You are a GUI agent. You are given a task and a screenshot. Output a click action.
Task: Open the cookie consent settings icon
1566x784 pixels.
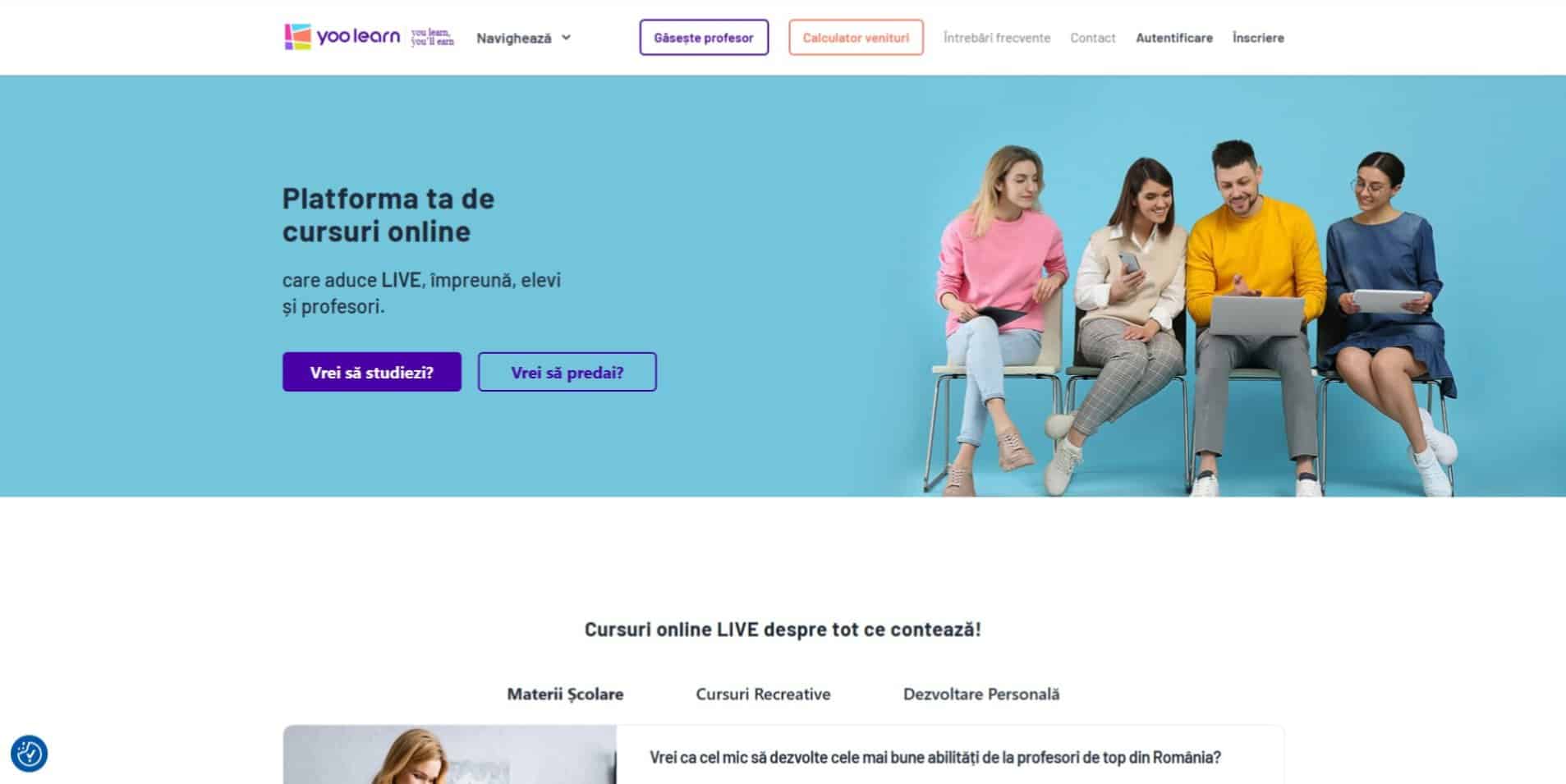(29, 753)
